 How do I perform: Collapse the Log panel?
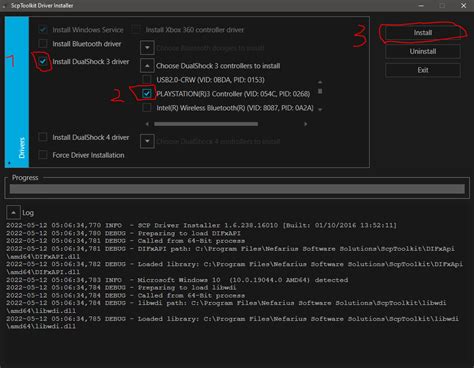click(x=13, y=213)
